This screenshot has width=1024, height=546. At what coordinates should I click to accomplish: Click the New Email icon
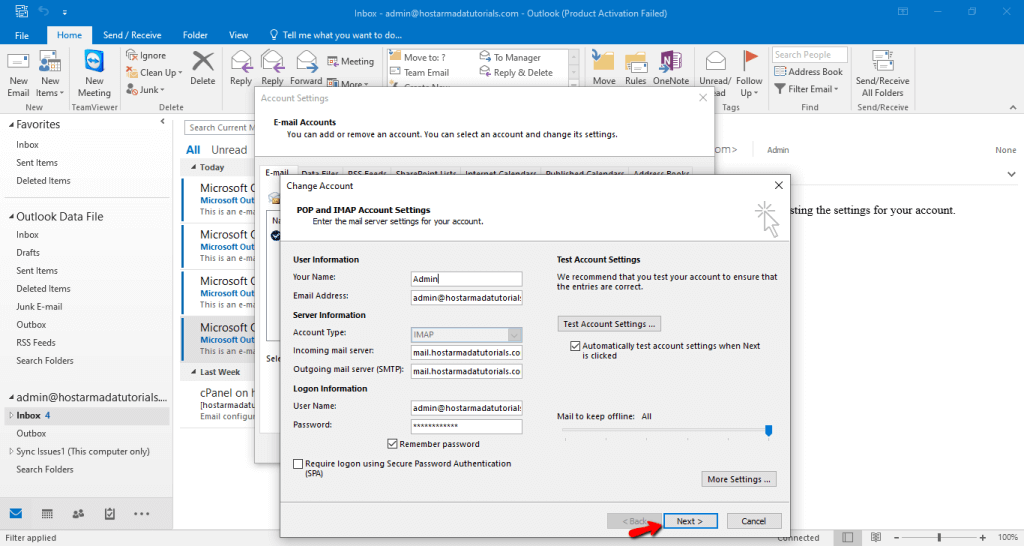[x=18, y=63]
